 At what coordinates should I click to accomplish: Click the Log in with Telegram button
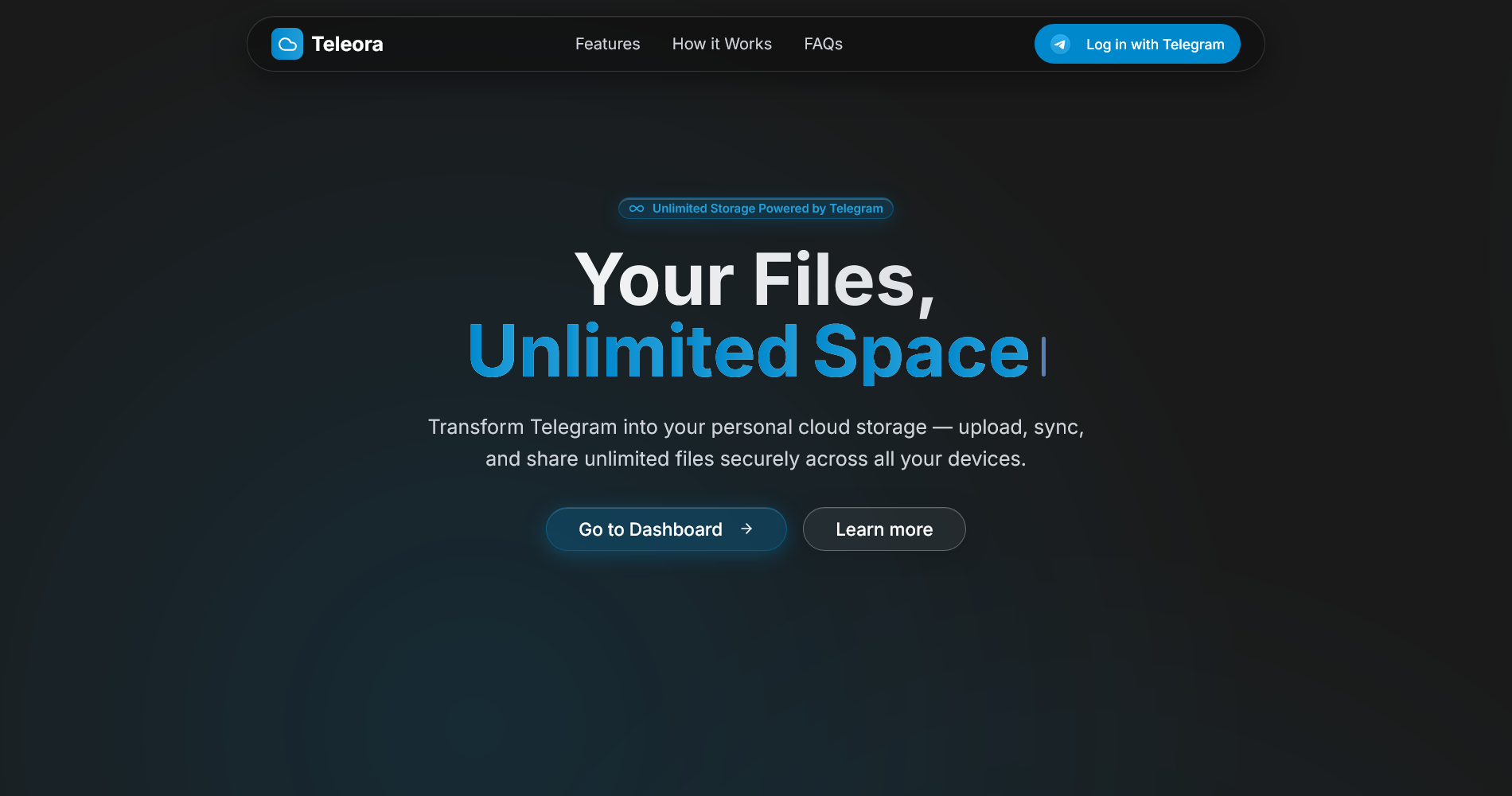pos(1136,44)
